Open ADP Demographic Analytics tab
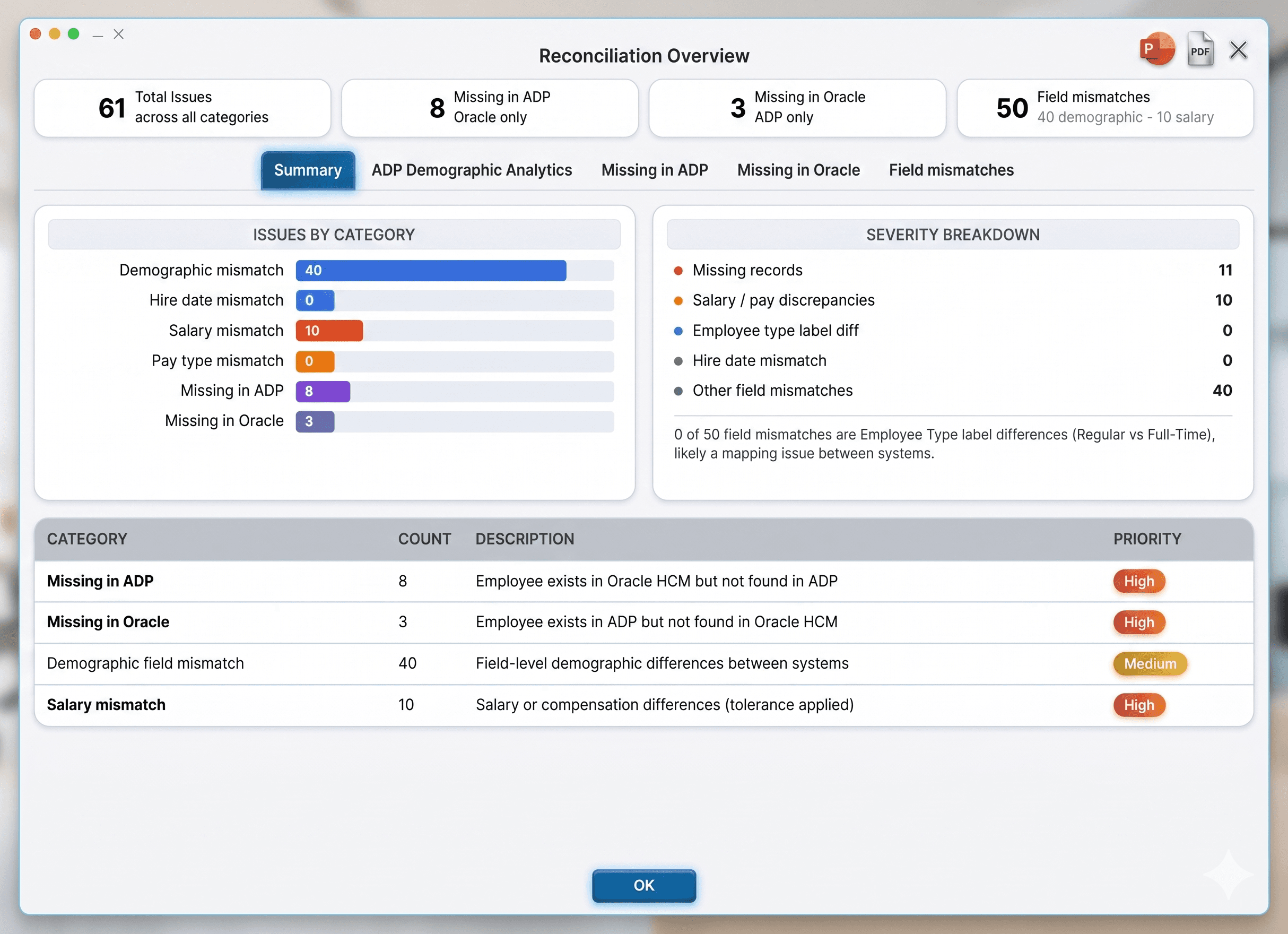Screen dimensions: 1288x934 (x=472, y=170)
